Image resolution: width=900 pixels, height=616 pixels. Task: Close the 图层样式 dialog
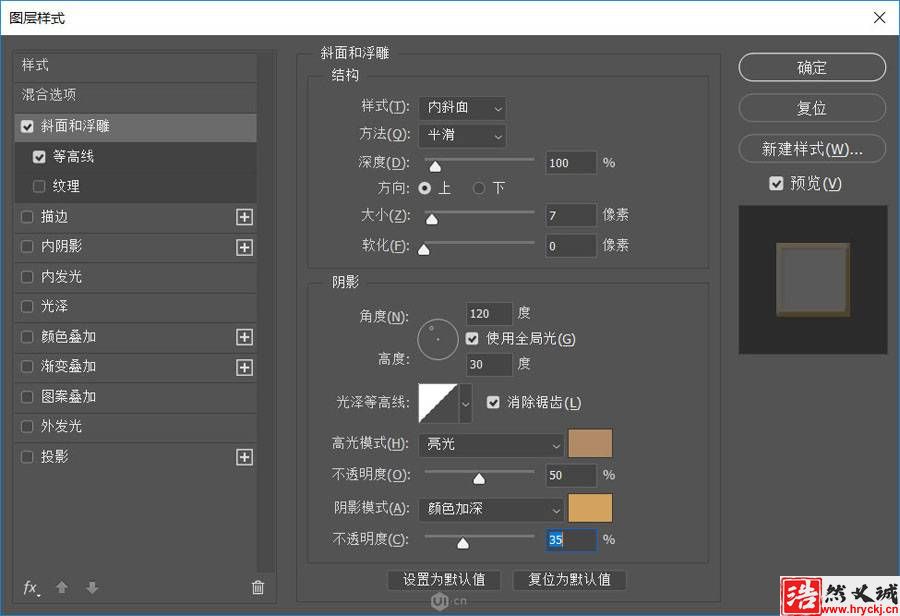tap(879, 18)
